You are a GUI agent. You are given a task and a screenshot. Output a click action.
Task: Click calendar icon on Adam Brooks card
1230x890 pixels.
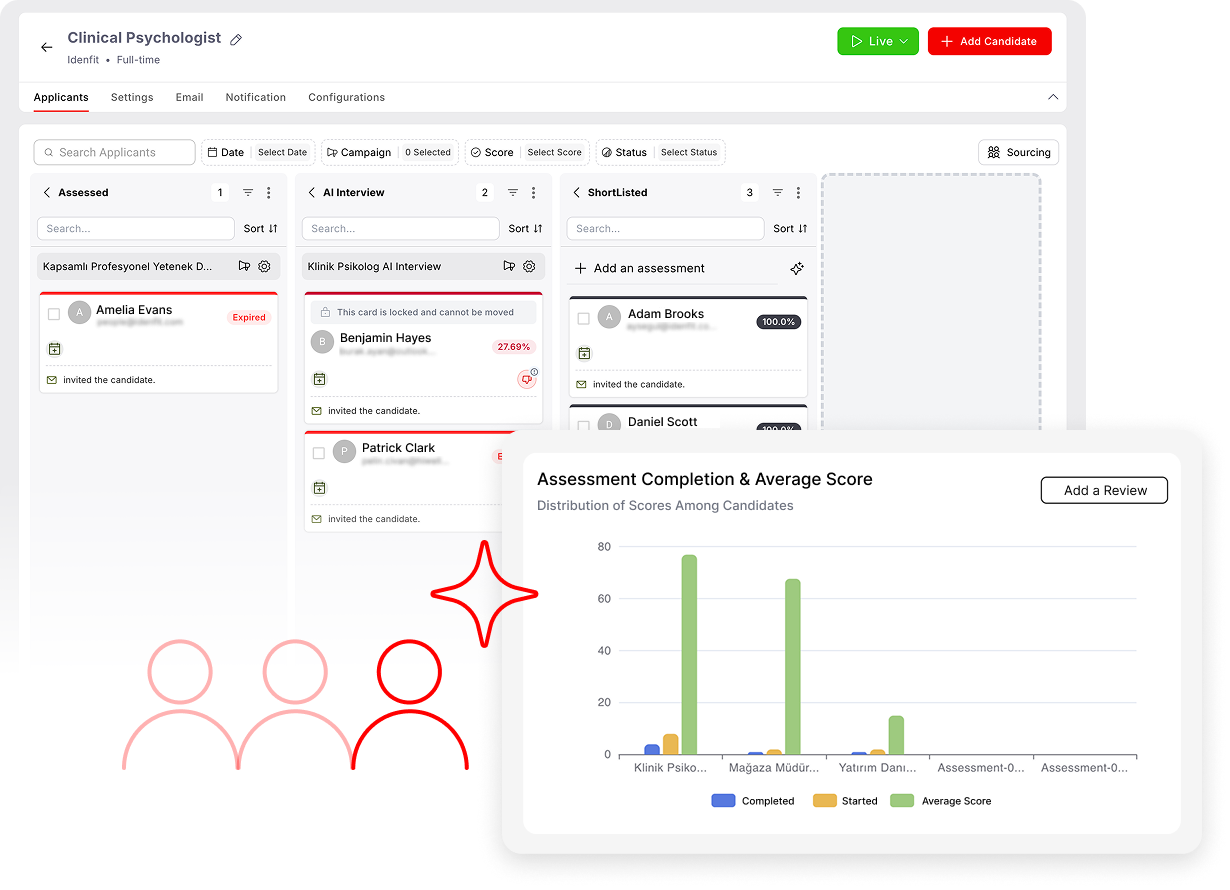click(584, 353)
